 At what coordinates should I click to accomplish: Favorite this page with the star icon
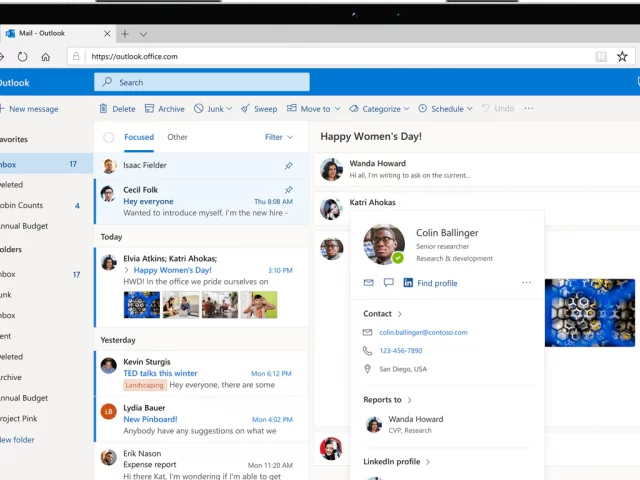(622, 57)
